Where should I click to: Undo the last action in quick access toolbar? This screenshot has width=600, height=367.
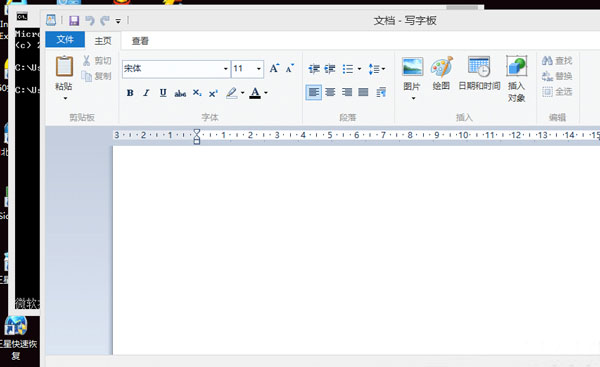(x=90, y=20)
